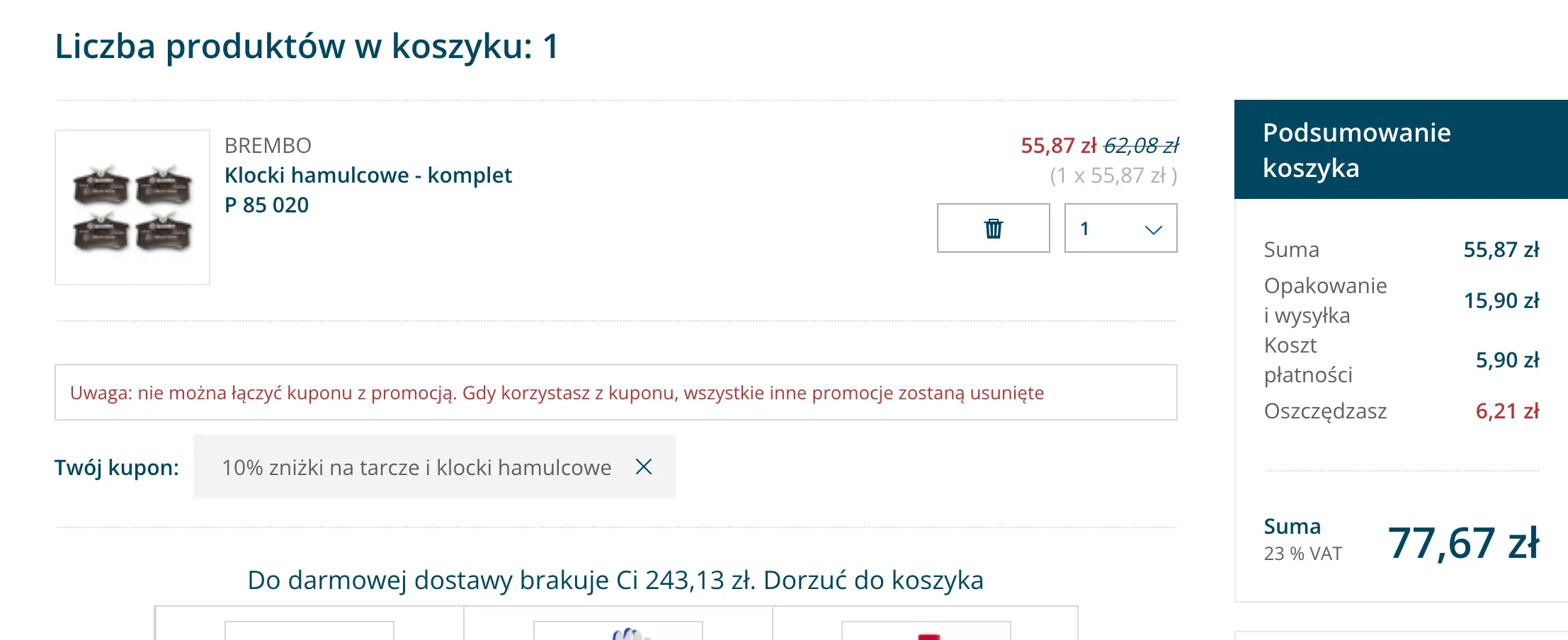The width and height of the screenshot is (1568, 640).
Task: Click the discounted price 55,87 zł
Action: 1059,144
